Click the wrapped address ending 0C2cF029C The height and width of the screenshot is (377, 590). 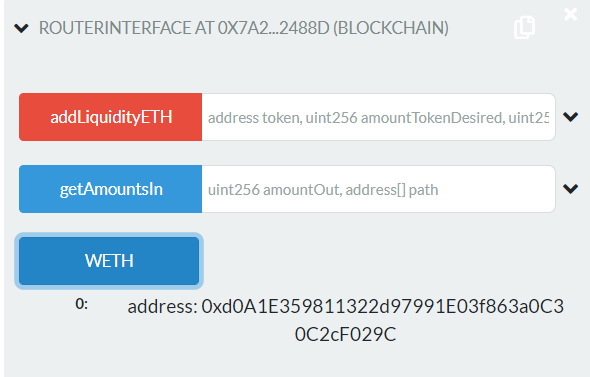(345, 334)
